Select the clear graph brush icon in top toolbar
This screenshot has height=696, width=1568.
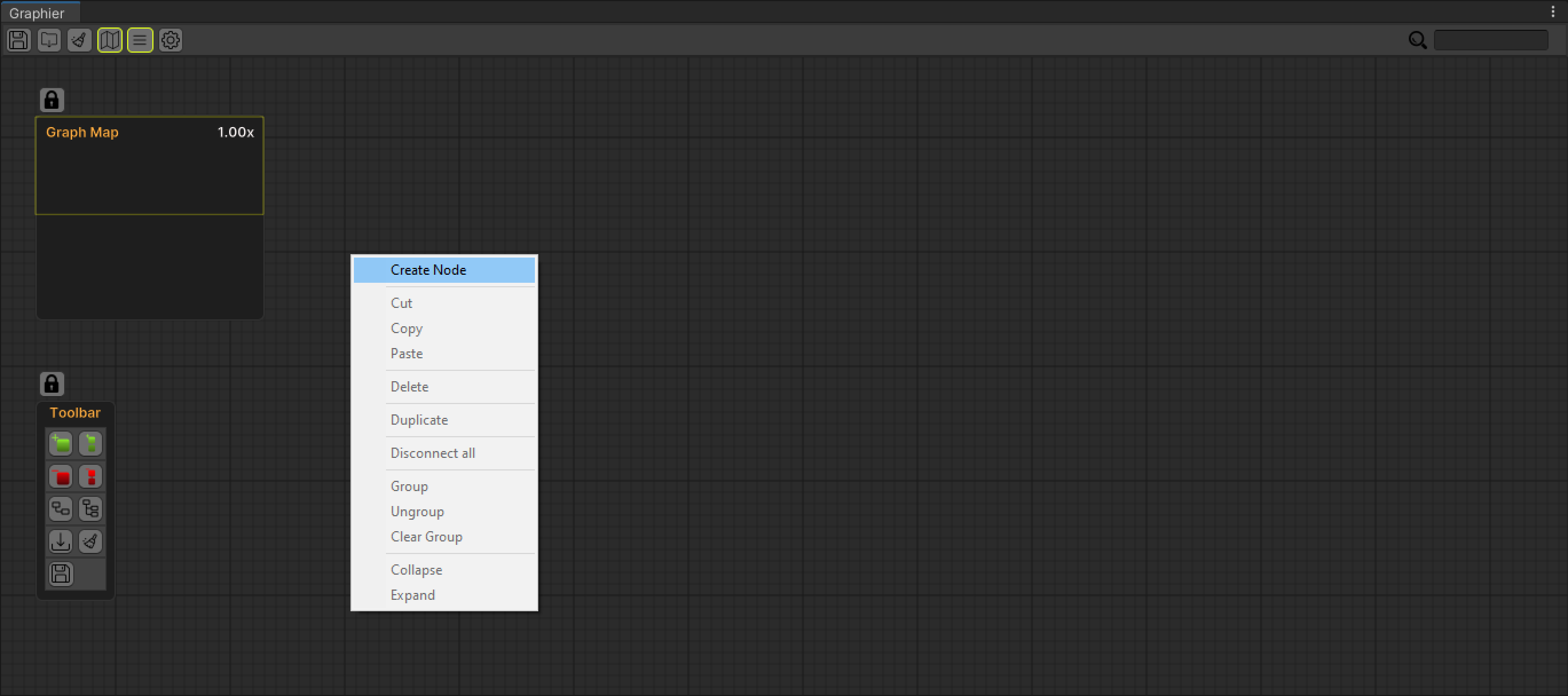pyautogui.click(x=79, y=40)
